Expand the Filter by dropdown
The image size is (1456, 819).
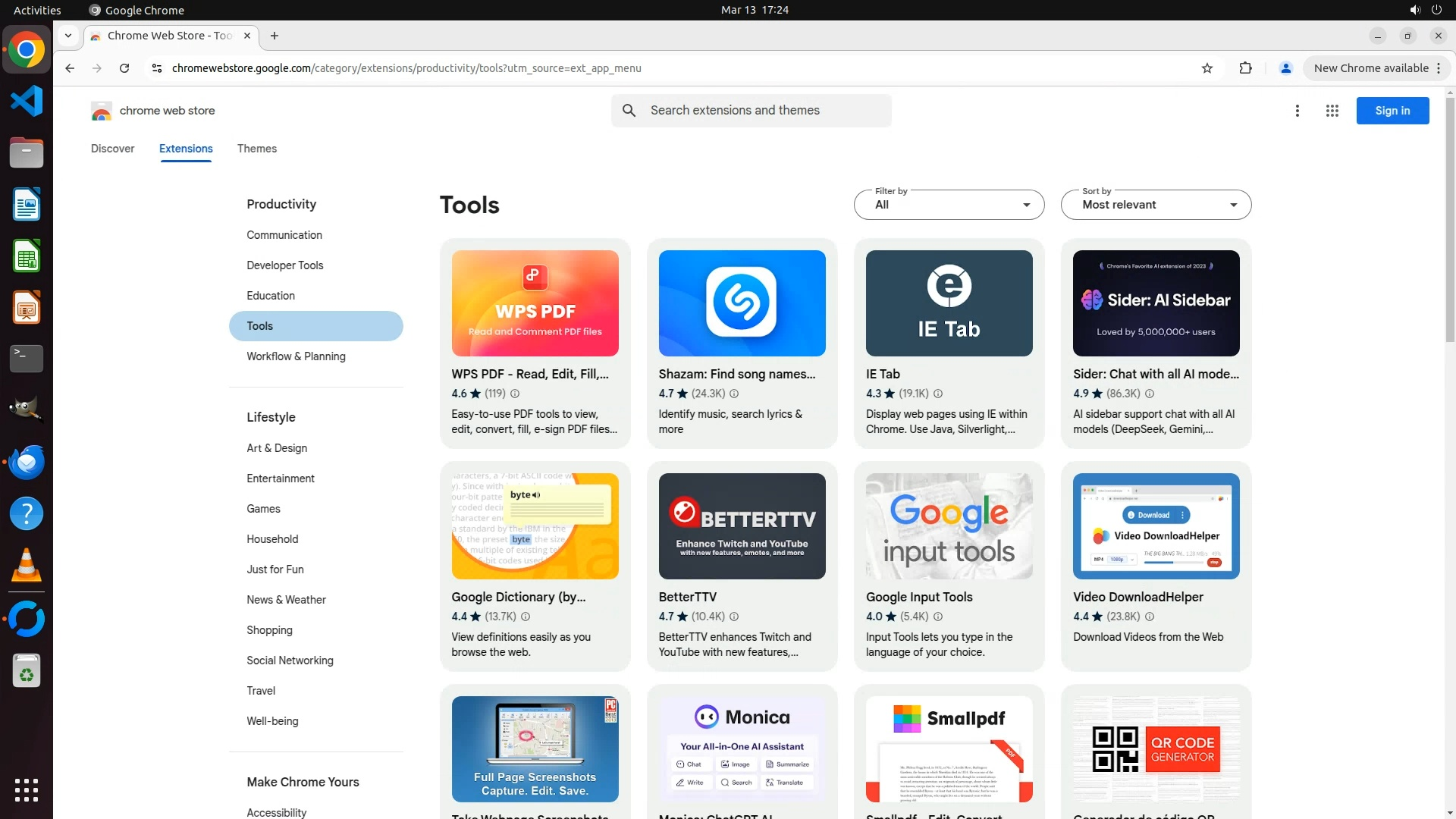(949, 205)
